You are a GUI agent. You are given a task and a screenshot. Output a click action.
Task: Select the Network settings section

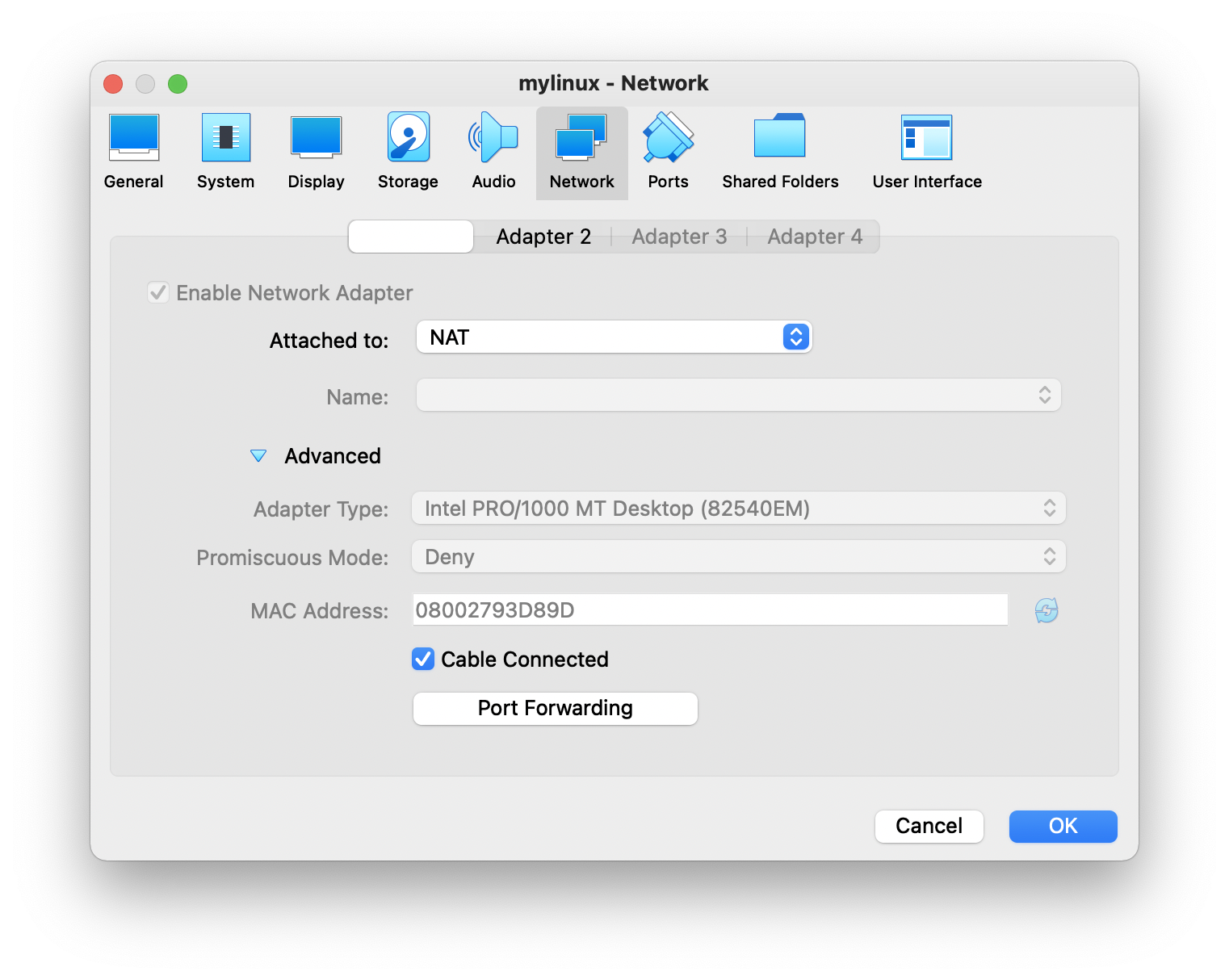point(582,153)
